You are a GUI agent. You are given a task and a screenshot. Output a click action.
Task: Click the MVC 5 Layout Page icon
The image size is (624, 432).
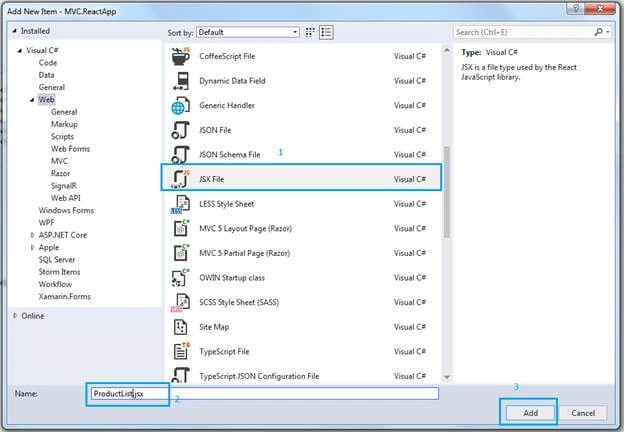181,229
